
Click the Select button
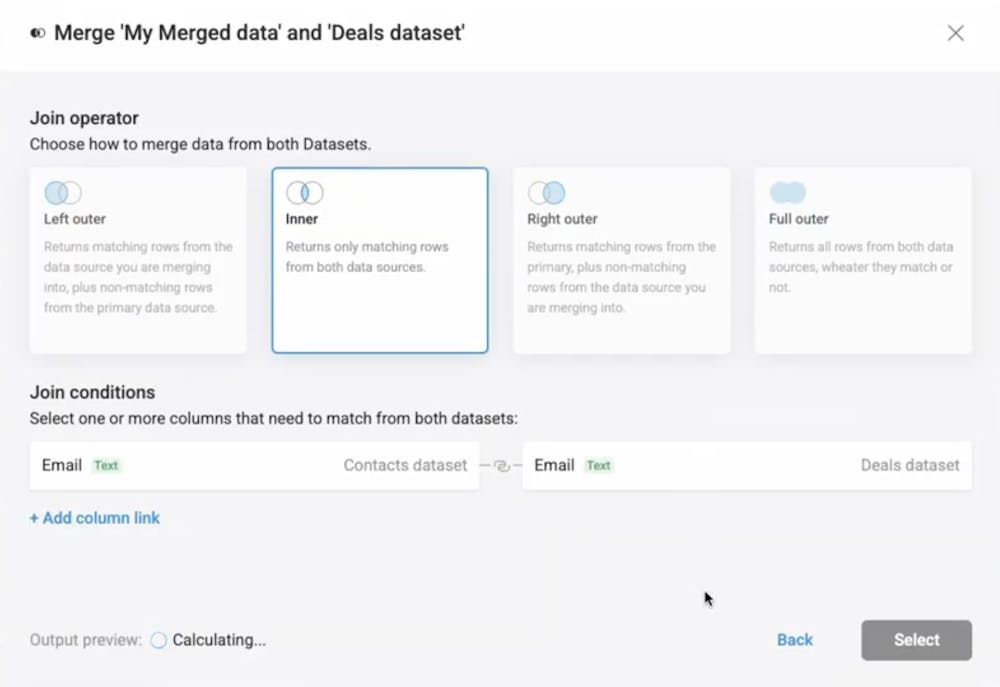pos(915,640)
